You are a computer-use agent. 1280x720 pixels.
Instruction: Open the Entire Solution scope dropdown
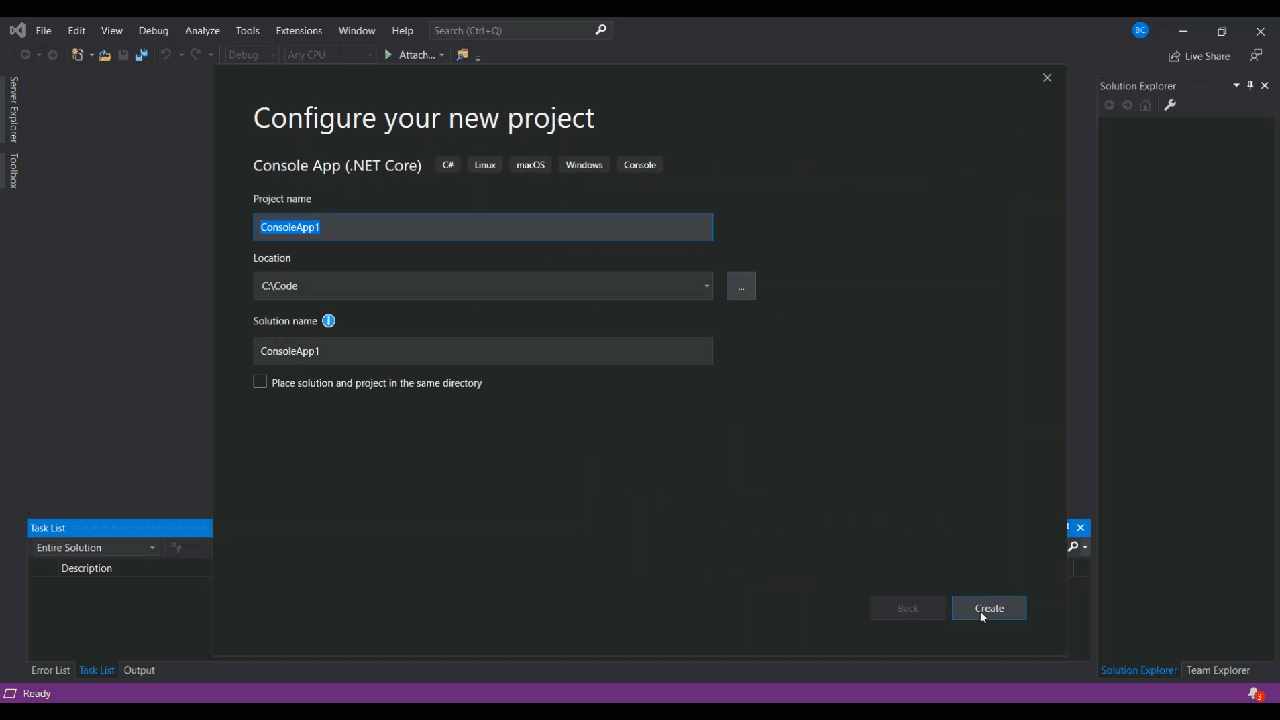click(152, 548)
